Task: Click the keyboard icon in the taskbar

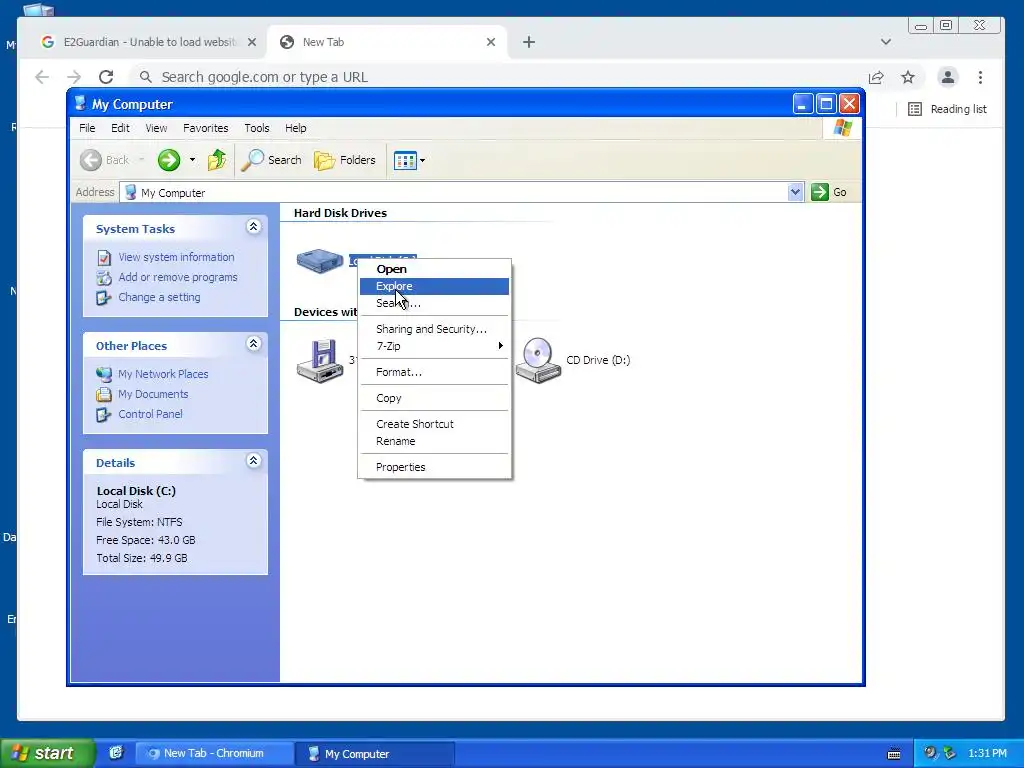Action: click(x=894, y=754)
